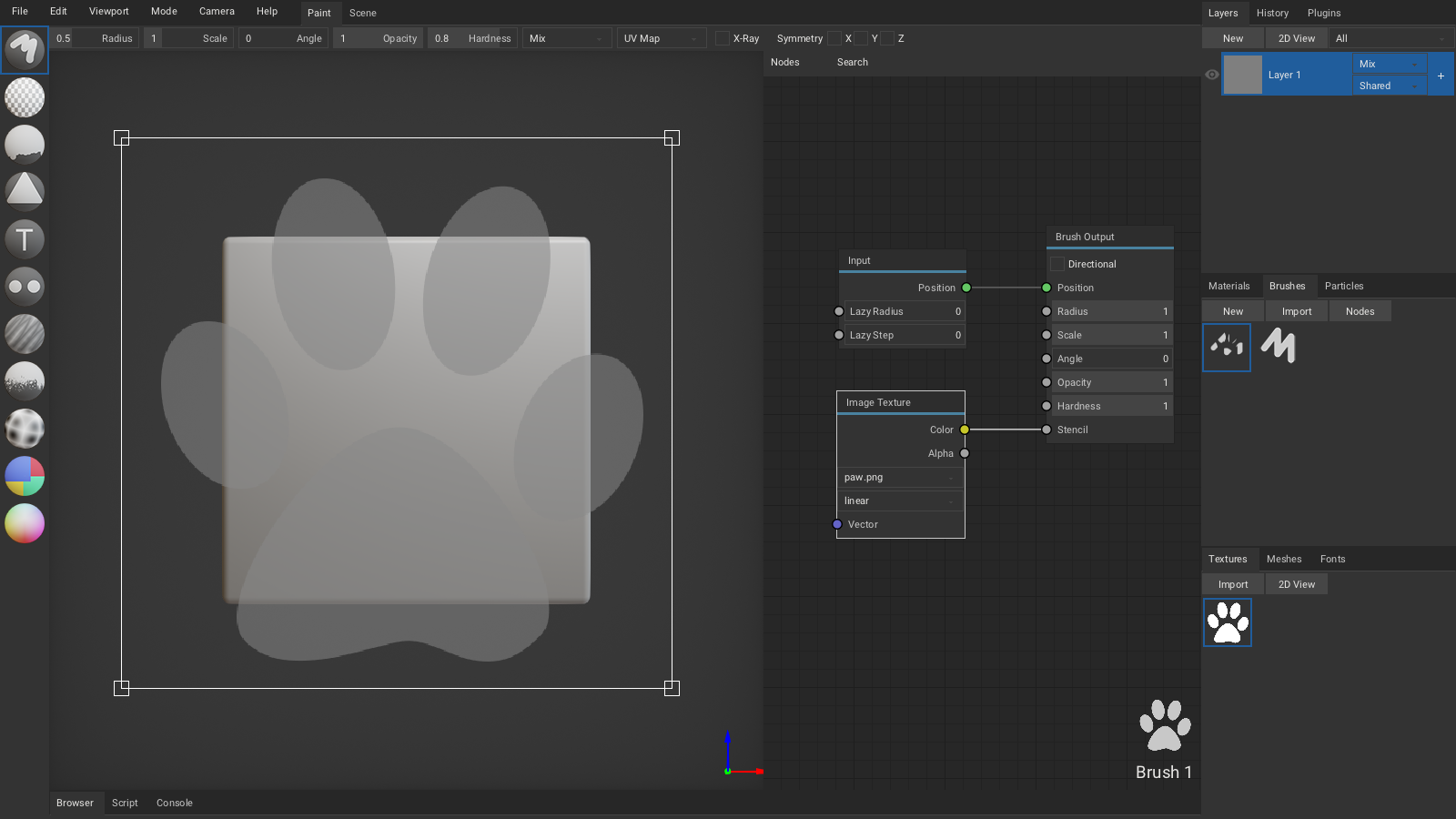Screen dimensions: 1456x819
Task: Open the layer Shared dropdown
Action: [1390, 86]
